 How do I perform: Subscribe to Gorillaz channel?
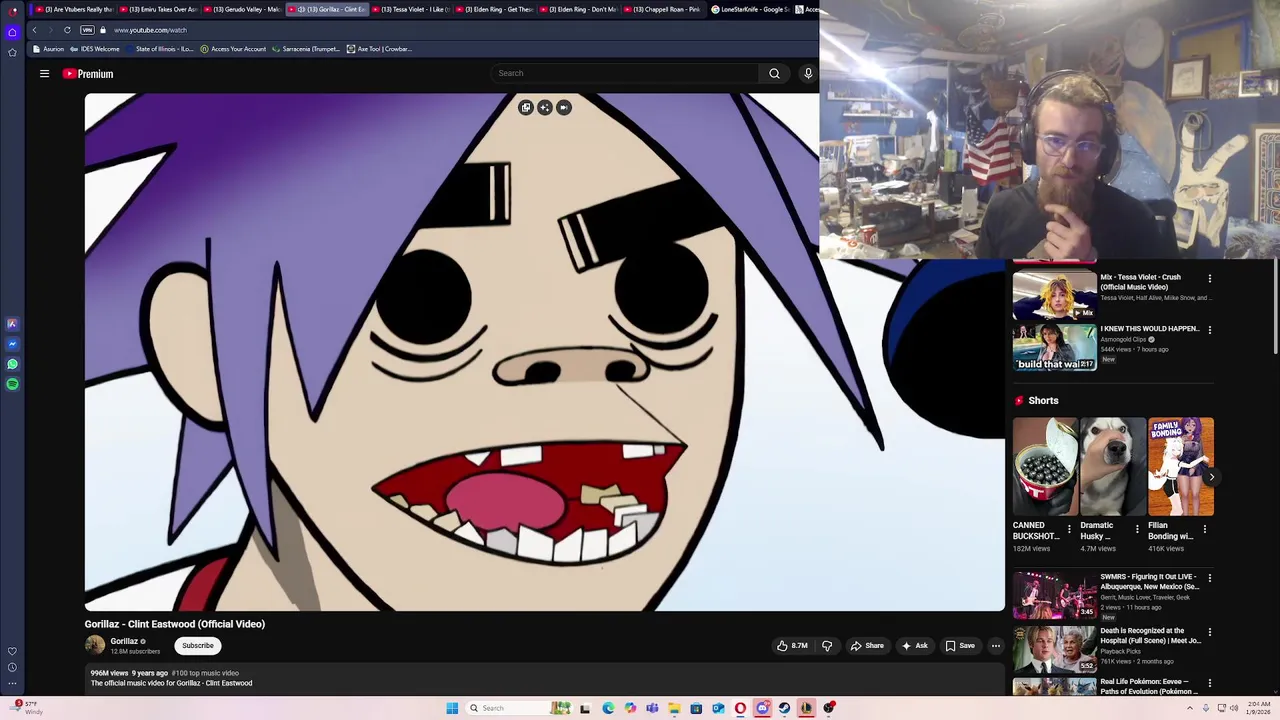(198, 646)
